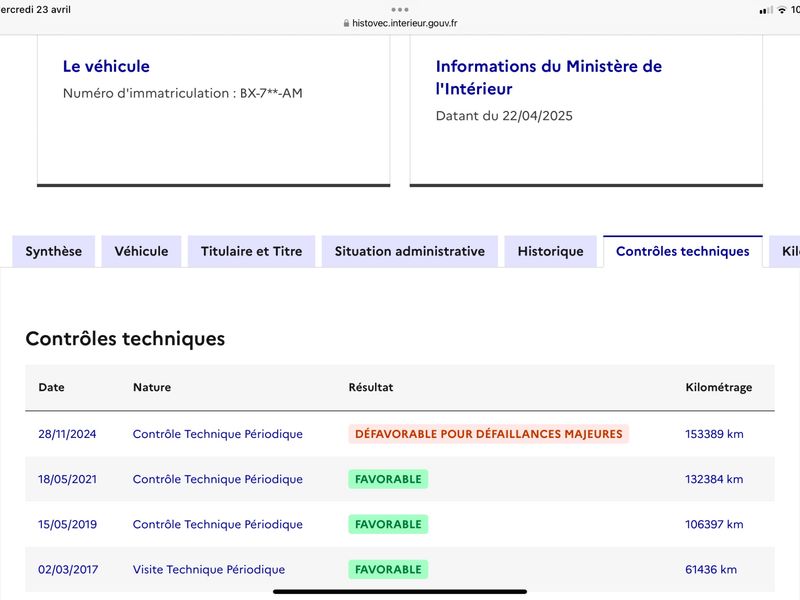The width and height of the screenshot is (800, 600).
Task: Click the date 28/11/2024
Action: pos(67,434)
